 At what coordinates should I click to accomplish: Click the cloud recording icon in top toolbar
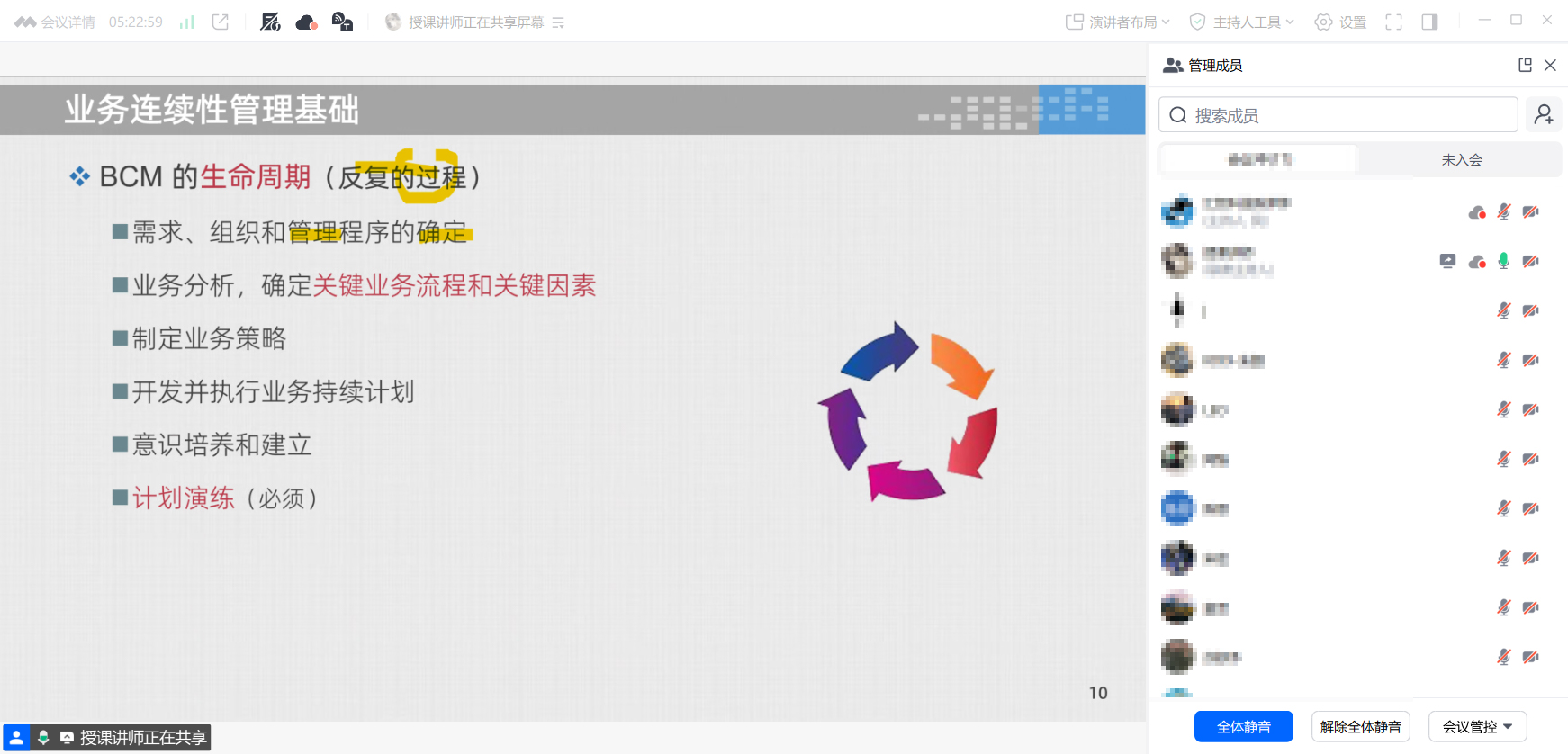(306, 22)
